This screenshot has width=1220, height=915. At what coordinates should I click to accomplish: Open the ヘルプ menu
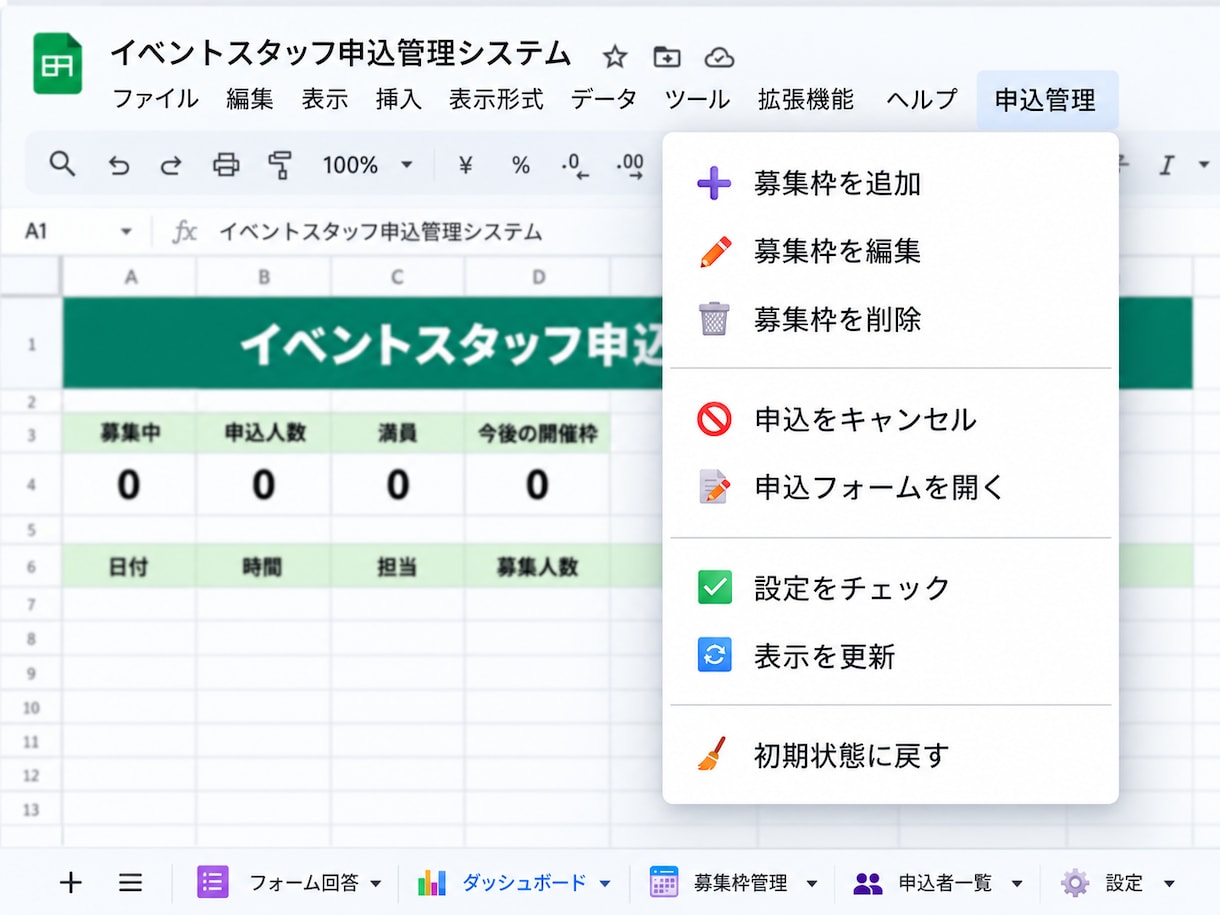[922, 100]
